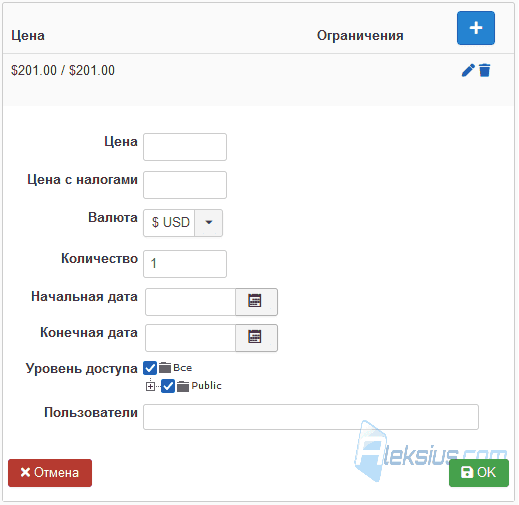Click the blue plus add price button
The image size is (519, 505).
[476, 28]
